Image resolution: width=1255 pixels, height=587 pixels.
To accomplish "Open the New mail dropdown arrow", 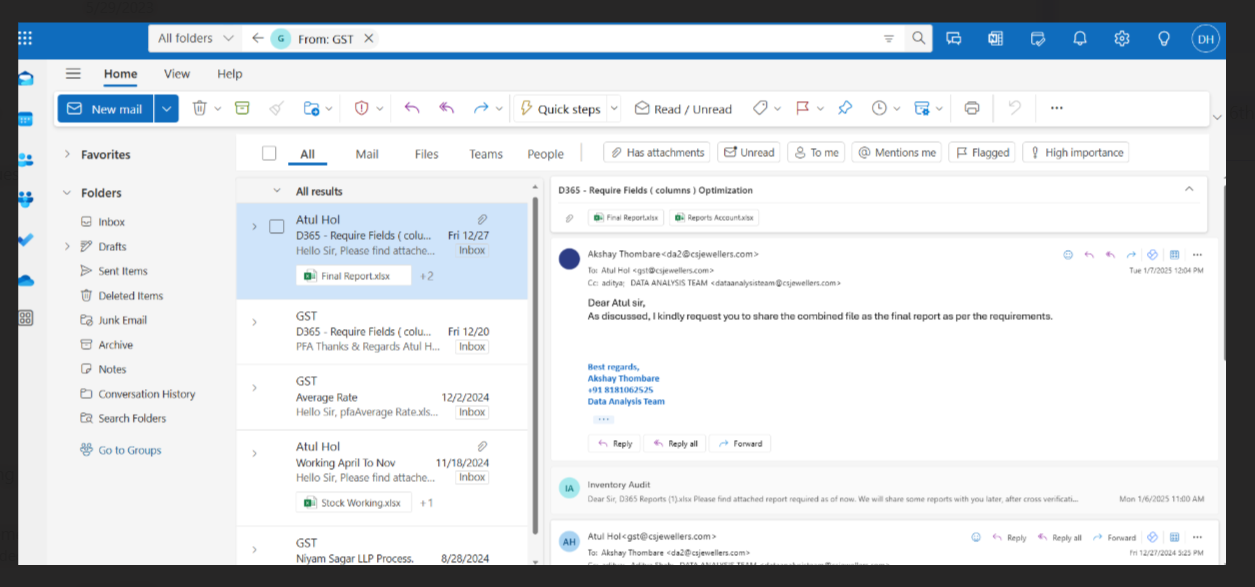I will click(166, 109).
